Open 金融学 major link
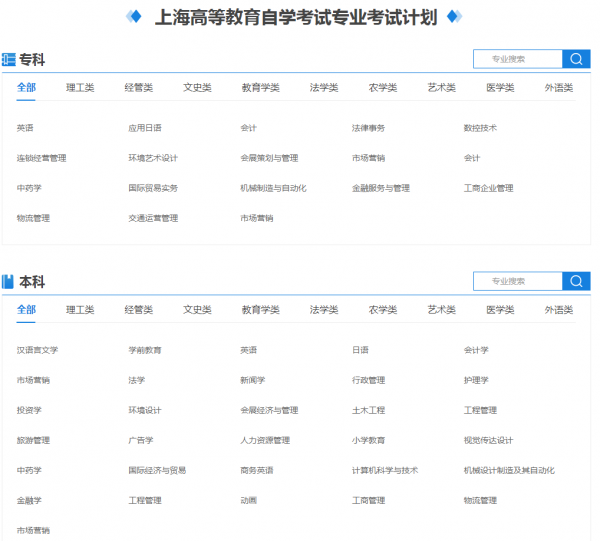This screenshot has height=541, width=600. pyautogui.click(x=29, y=500)
